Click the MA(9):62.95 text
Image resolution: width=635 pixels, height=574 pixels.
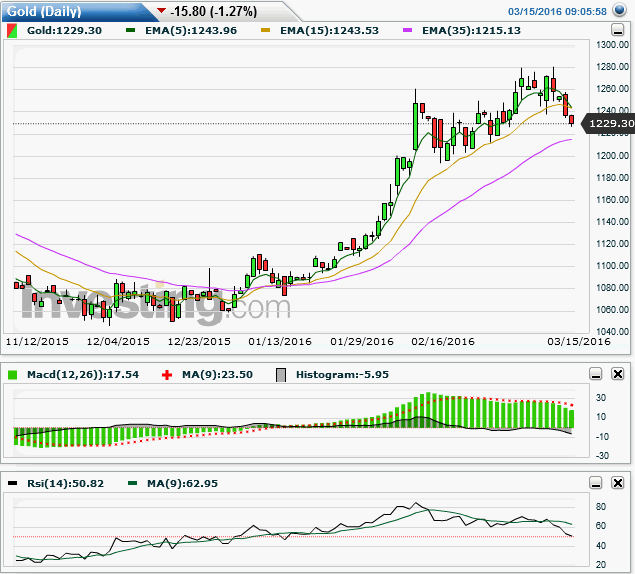tap(183, 483)
